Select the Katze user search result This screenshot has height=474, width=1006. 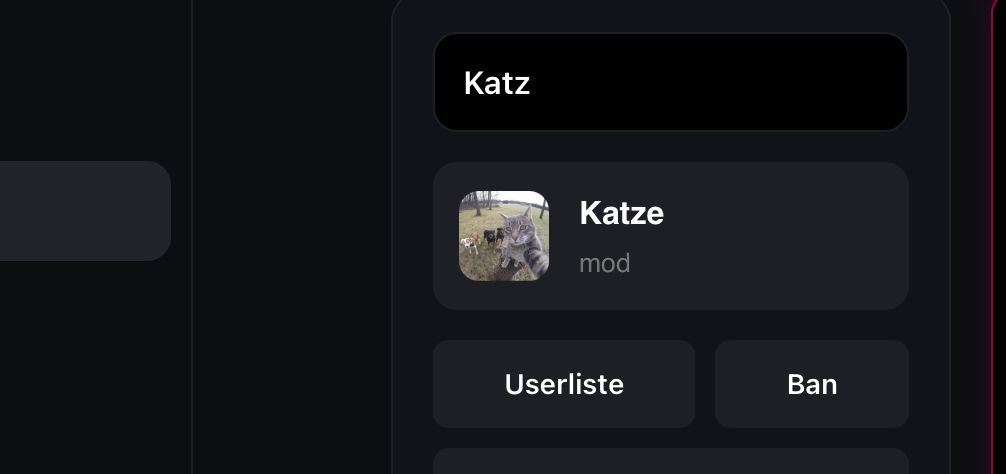tap(670, 236)
